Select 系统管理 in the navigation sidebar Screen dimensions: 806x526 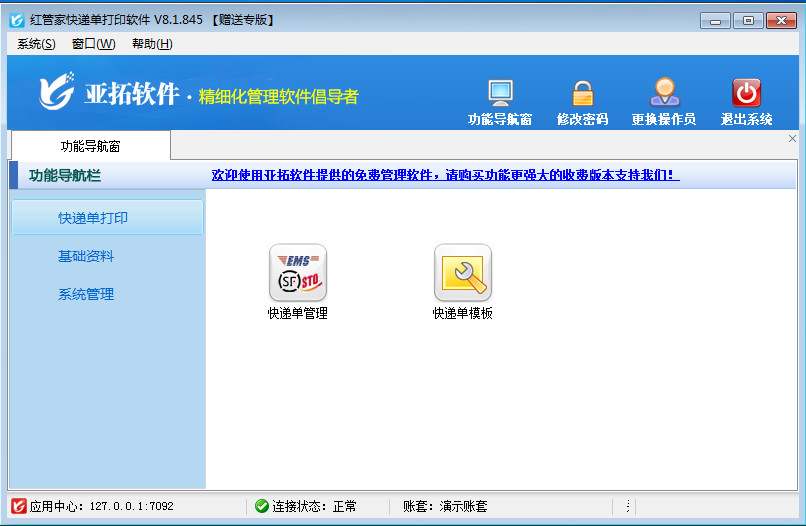[x=86, y=294]
